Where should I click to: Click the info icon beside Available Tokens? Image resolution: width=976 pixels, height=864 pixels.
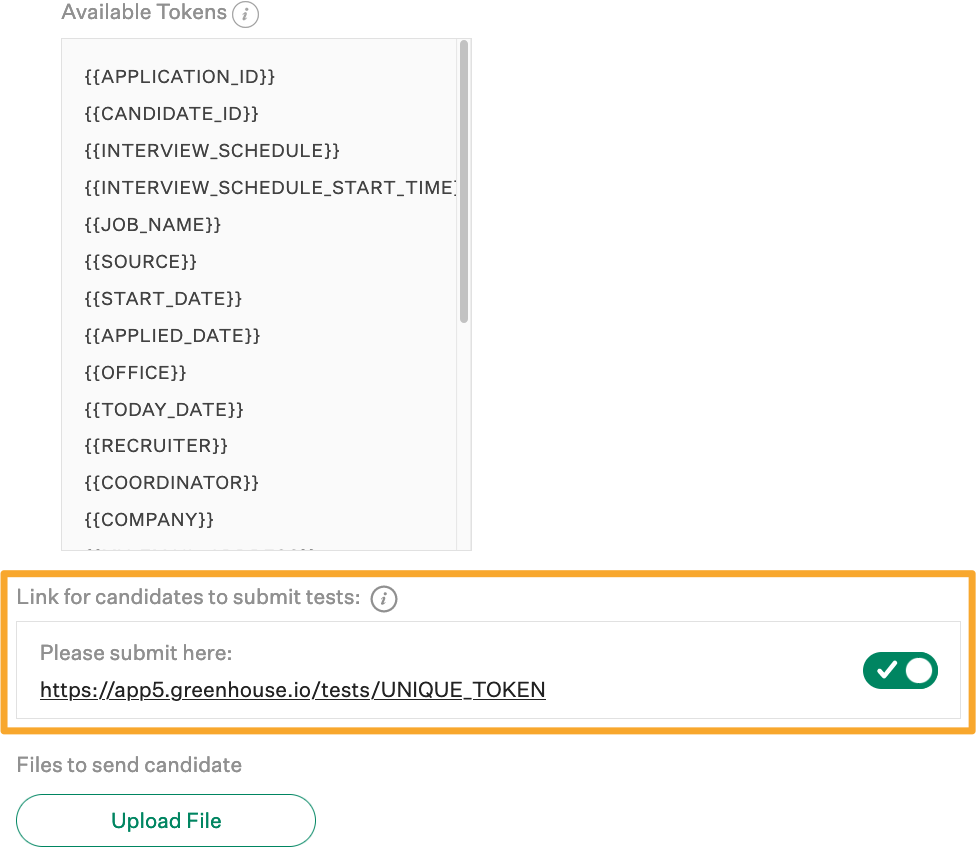[x=245, y=14]
